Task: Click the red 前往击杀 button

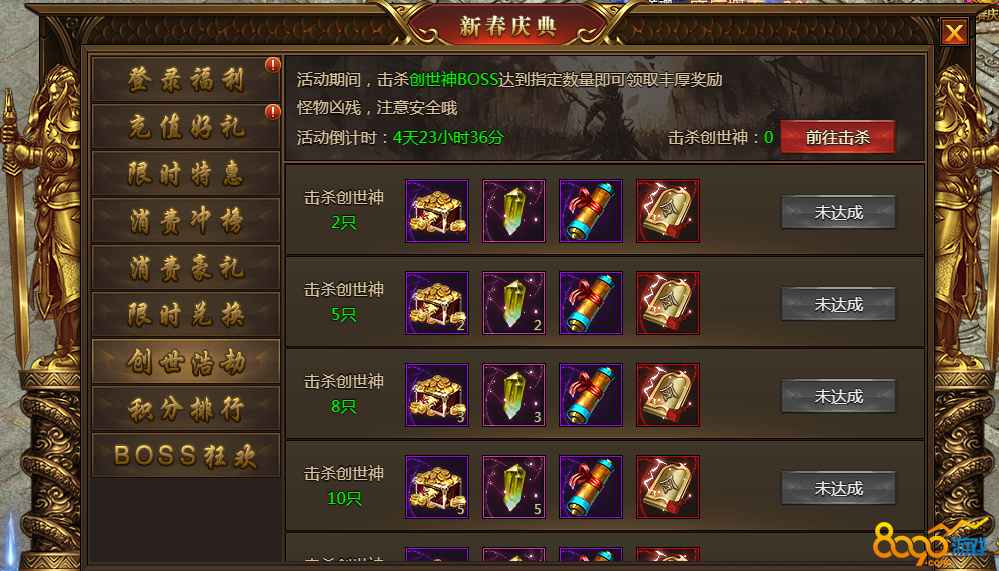Action: (838, 137)
